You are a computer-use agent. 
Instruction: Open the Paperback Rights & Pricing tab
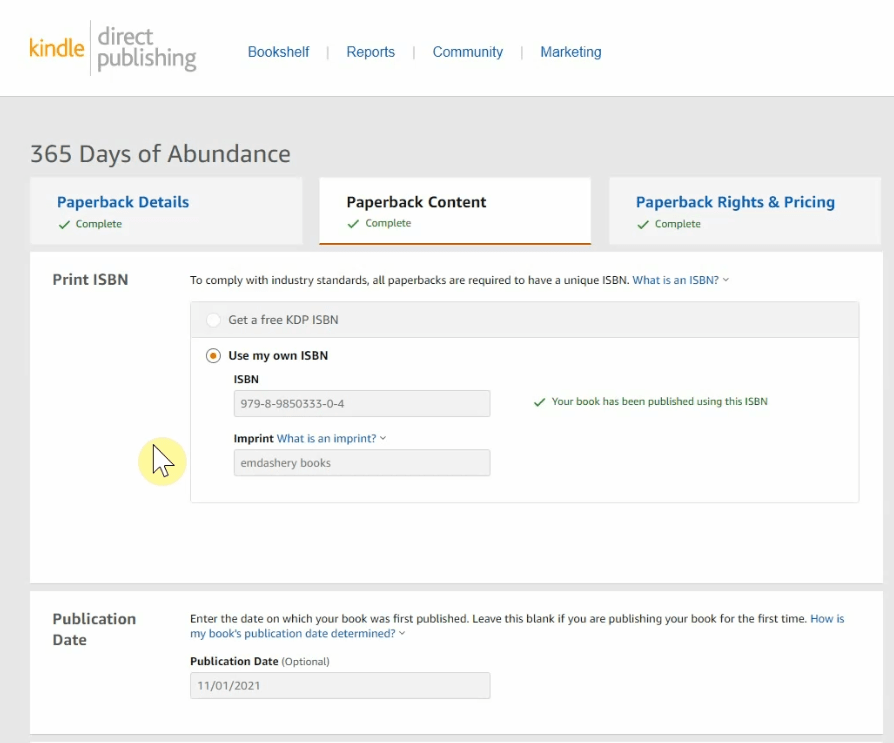(735, 202)
